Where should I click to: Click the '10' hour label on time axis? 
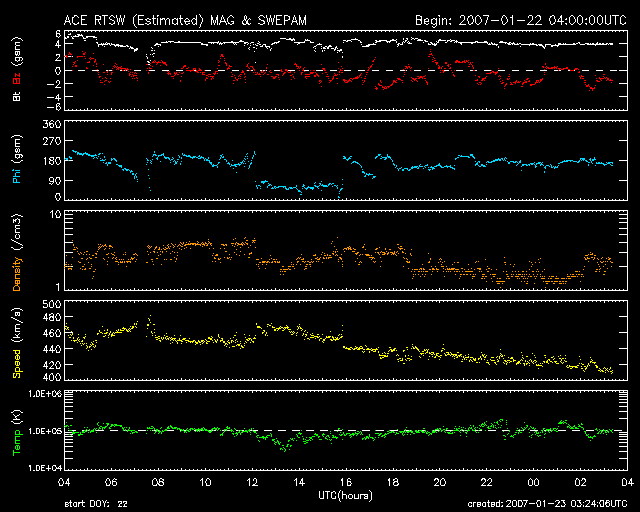pyautogui.click(x=205, y=483)
